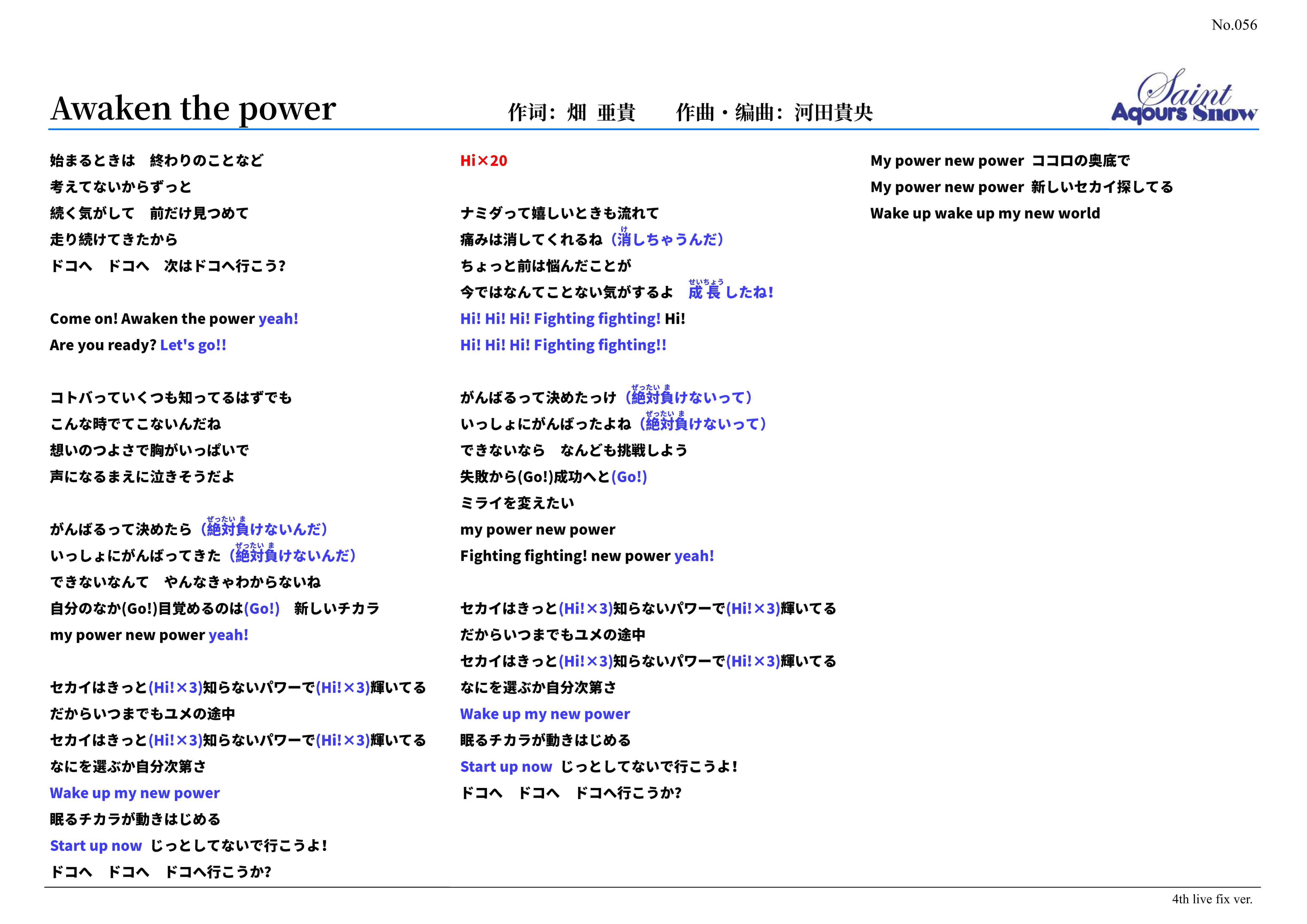Click the '4th live fix ver.' footer note

point(1212,899)
